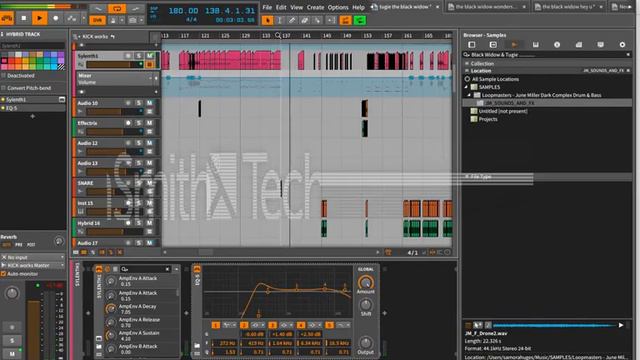This screenshot has height=360, width=640.
Task: Select the Pen tool
Action: pyautogui.click(x=292, y=20)
